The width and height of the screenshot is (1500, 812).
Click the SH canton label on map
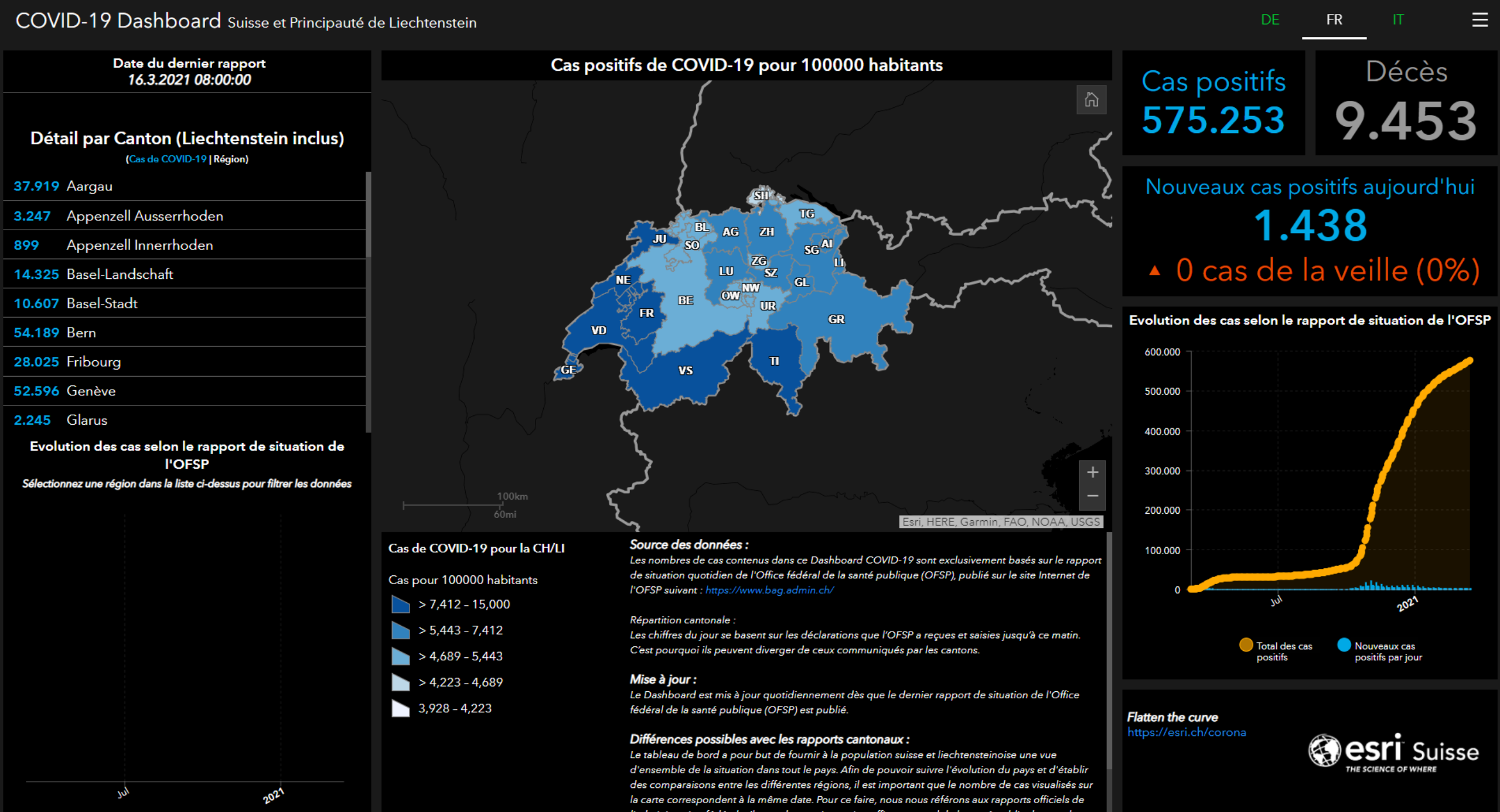pyautogui.click(x=761, y=196)
